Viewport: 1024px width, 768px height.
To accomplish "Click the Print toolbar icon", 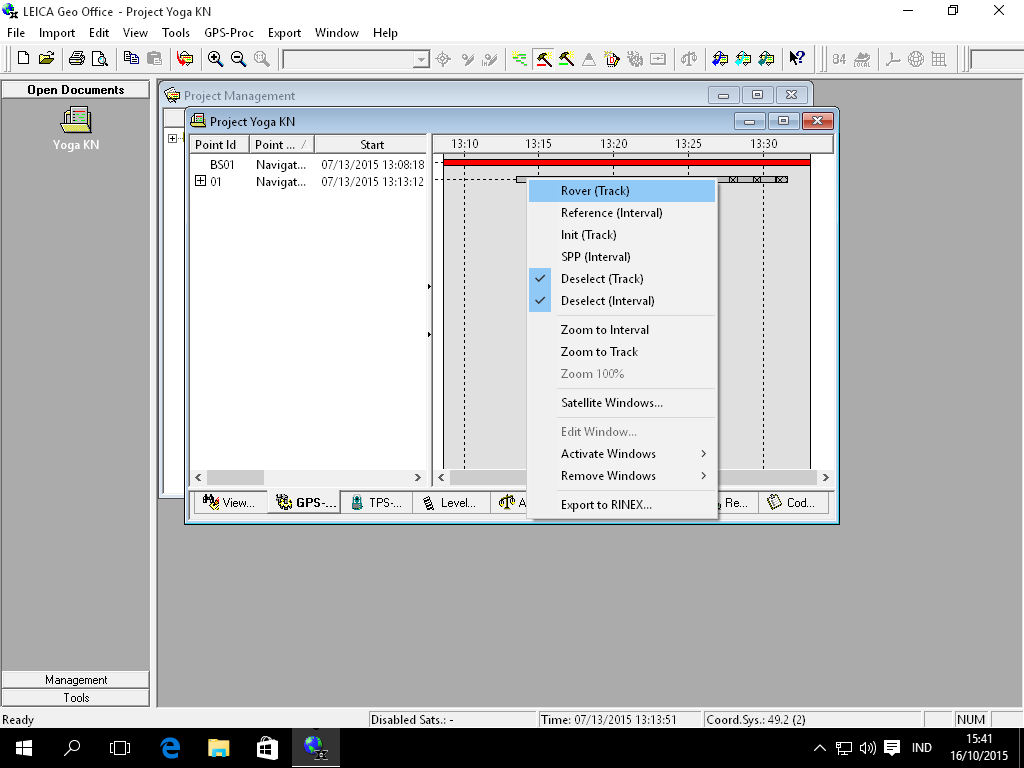I will [77, 59].
